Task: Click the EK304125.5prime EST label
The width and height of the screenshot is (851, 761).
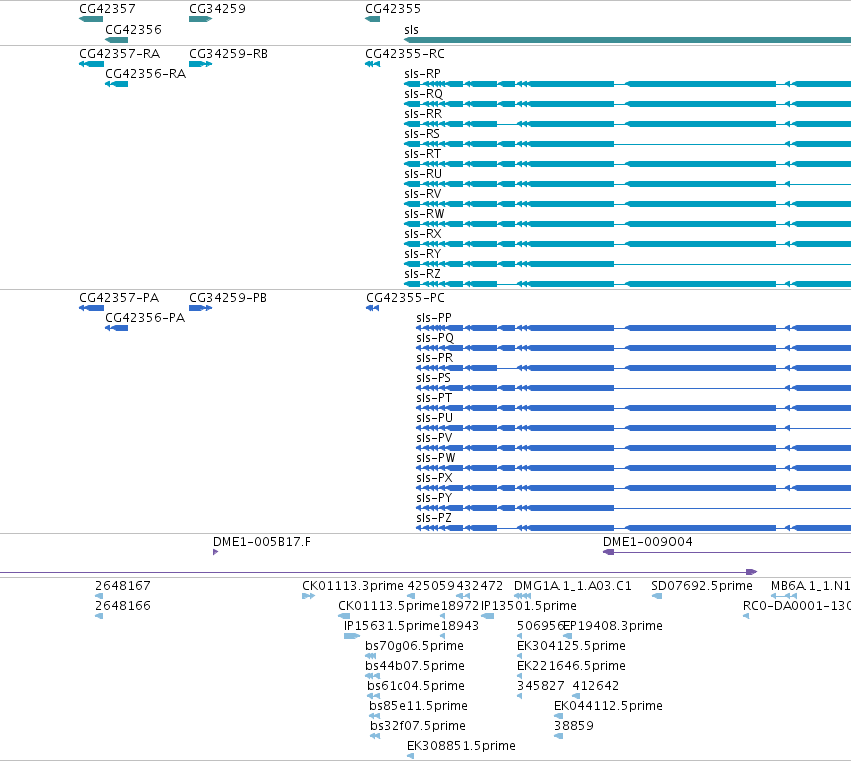Action: click(571, 646)
